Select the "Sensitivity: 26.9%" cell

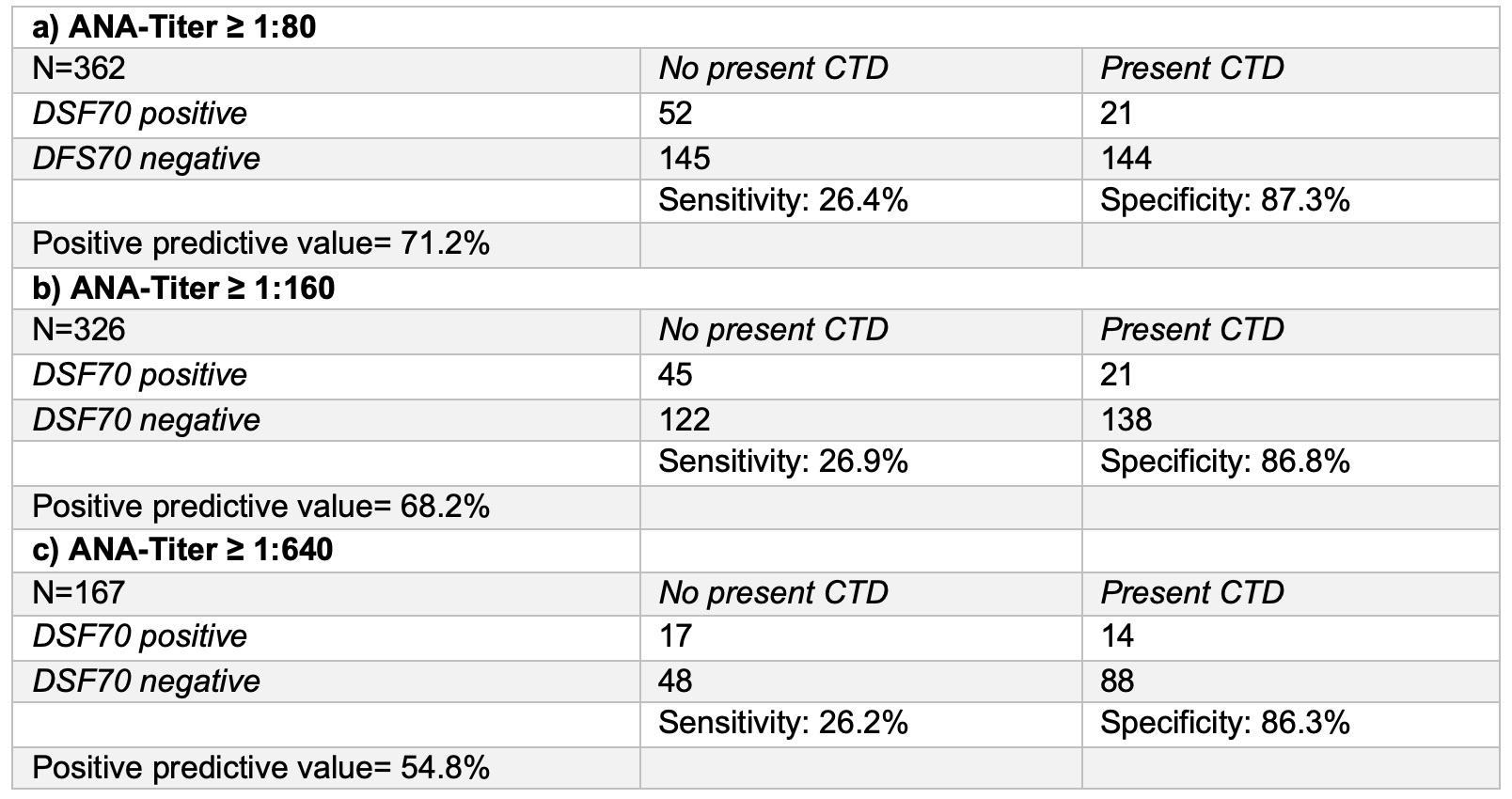pos(782,462)
